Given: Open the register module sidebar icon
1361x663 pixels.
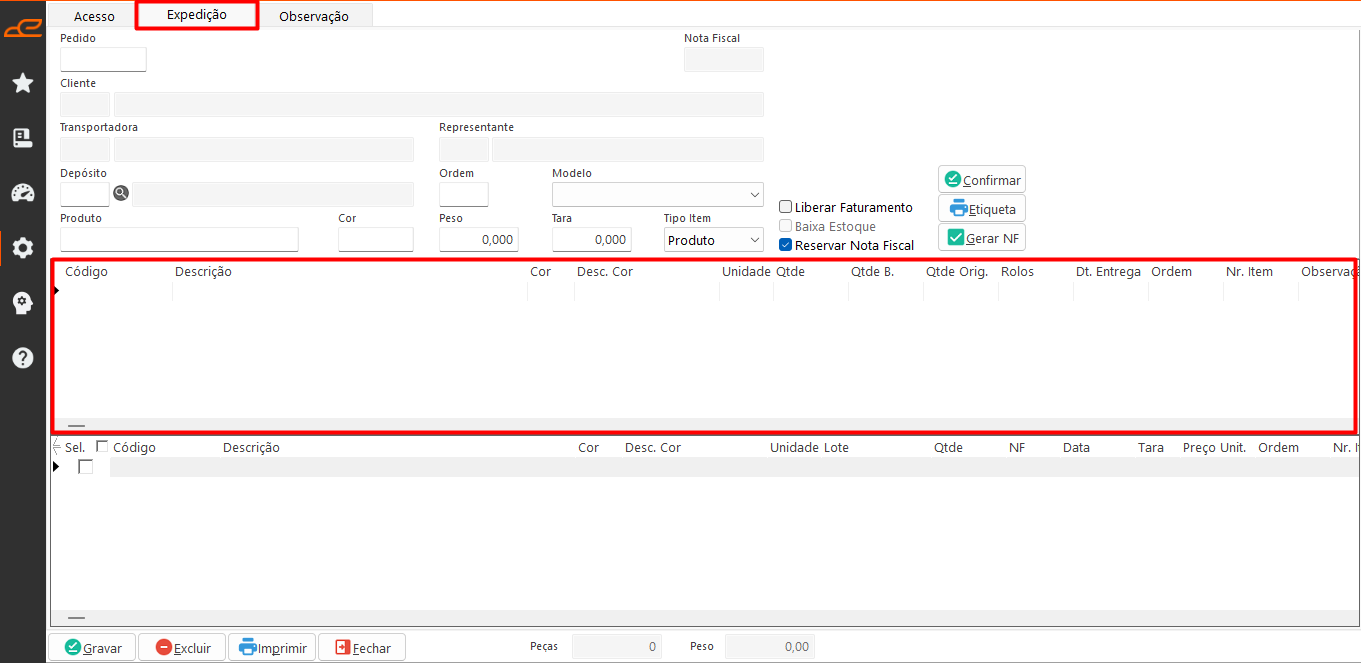Looking at the screenshot, I should (x=22, y=138).
